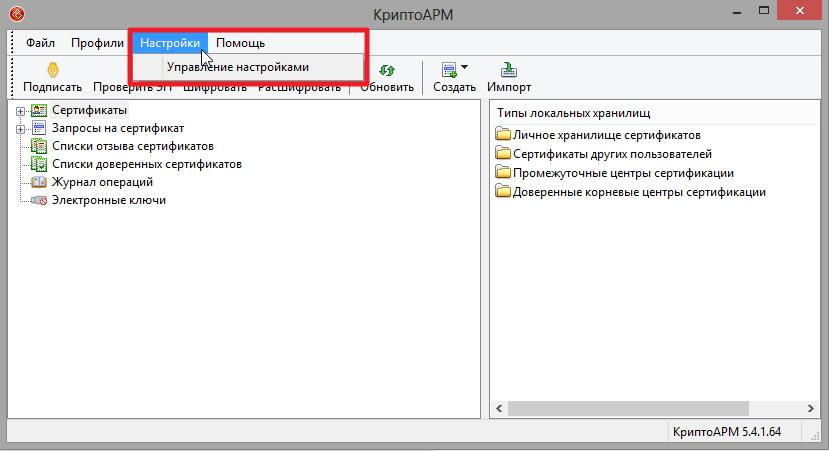Select Личное хранилище сертификатов text

point(607,135)
